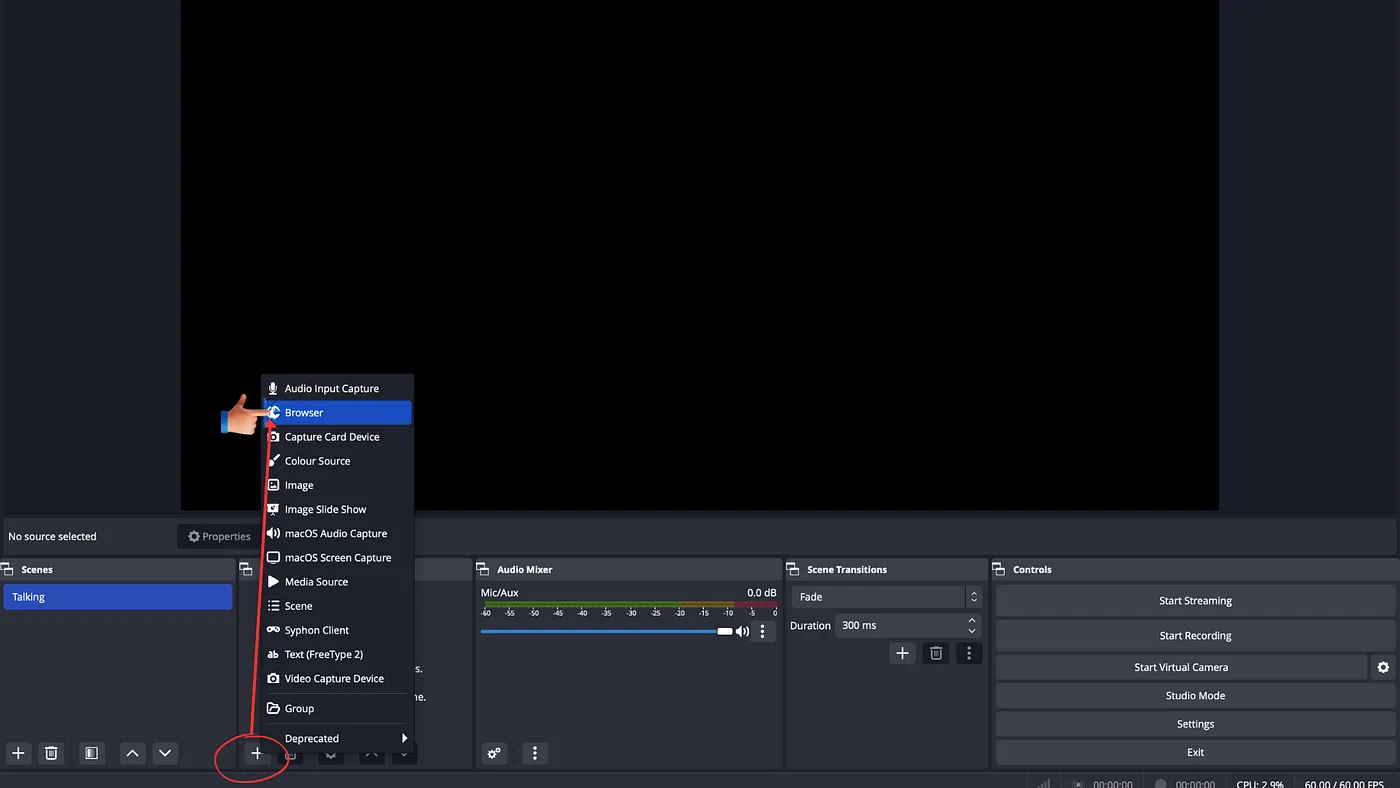This screenshot has height=788, width=1400.
Task: Move the scene up with the arrow icon
Action: (132, 753)
